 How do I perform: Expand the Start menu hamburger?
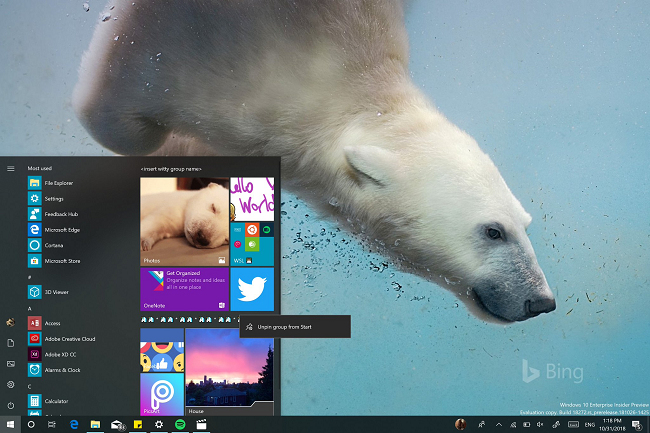[x=11, y=168]
